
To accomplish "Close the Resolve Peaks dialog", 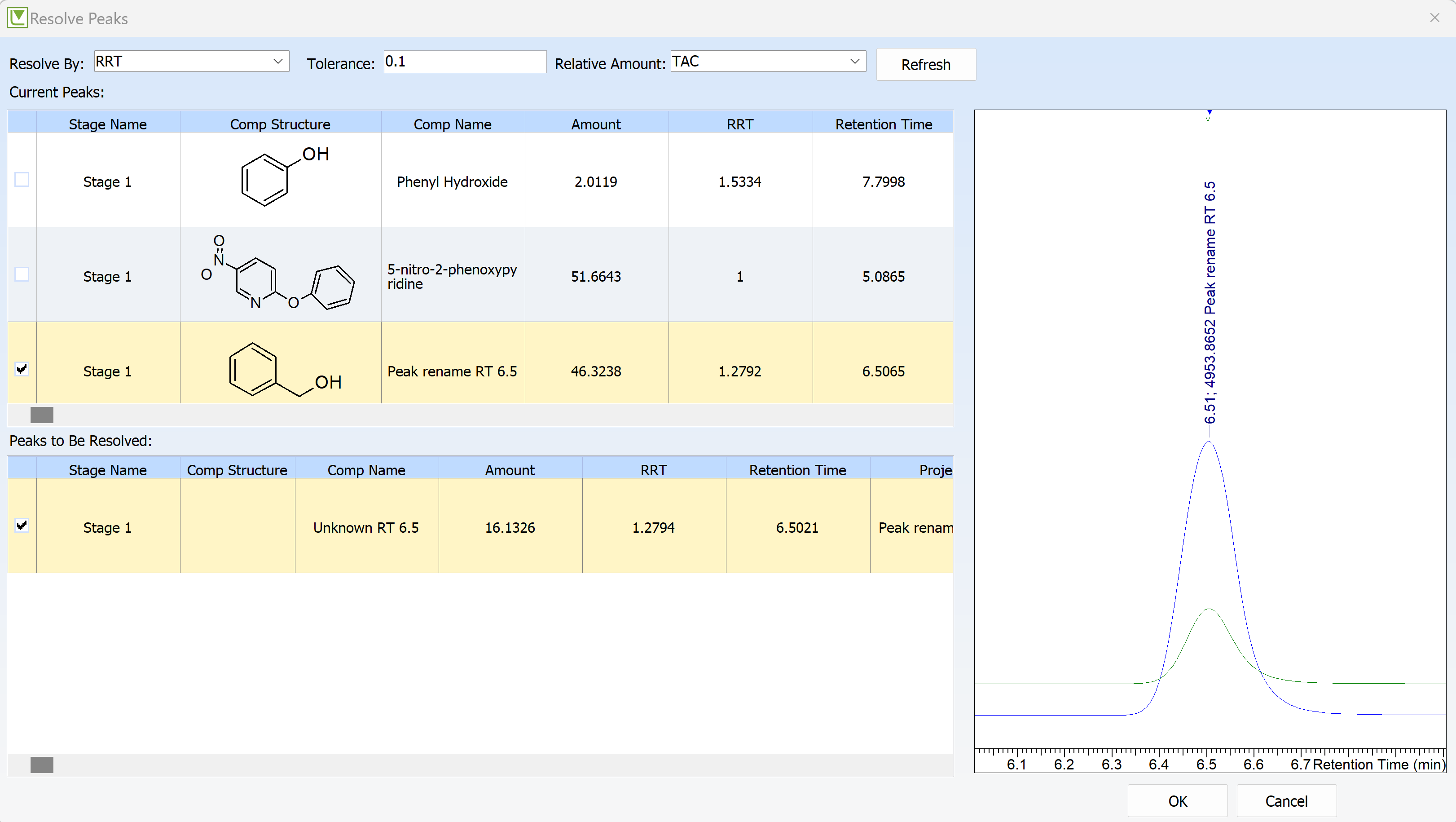I will click(x=1434, y=18).
